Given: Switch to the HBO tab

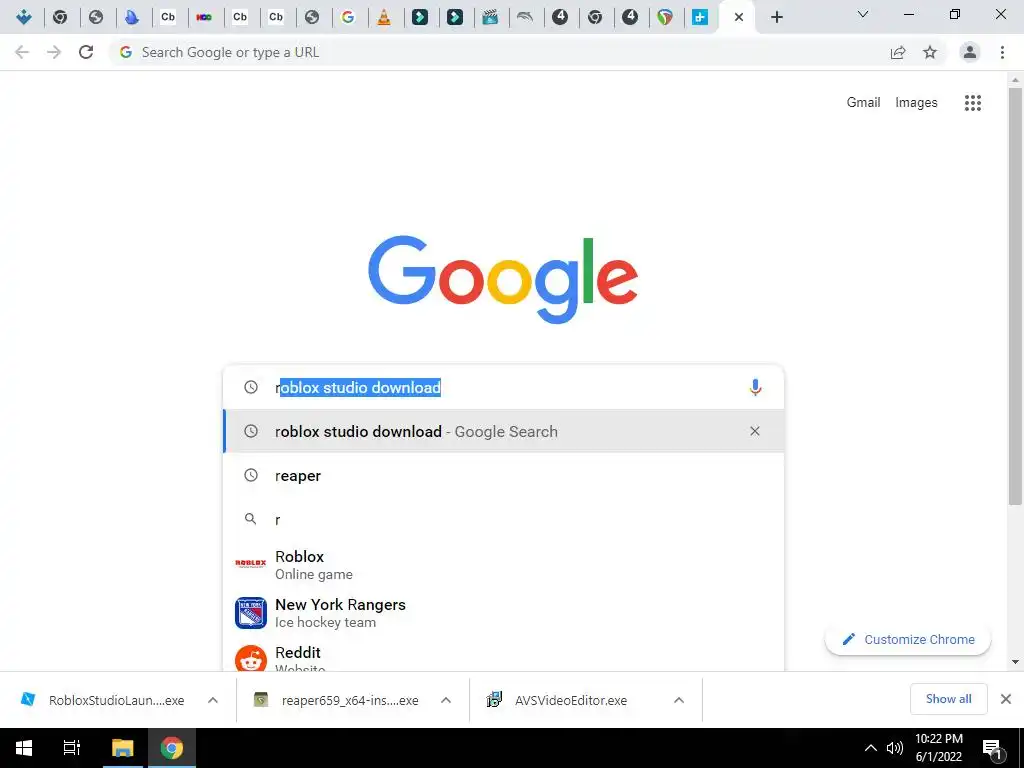Looking at the screenshot, I should [x=204, y=17].
